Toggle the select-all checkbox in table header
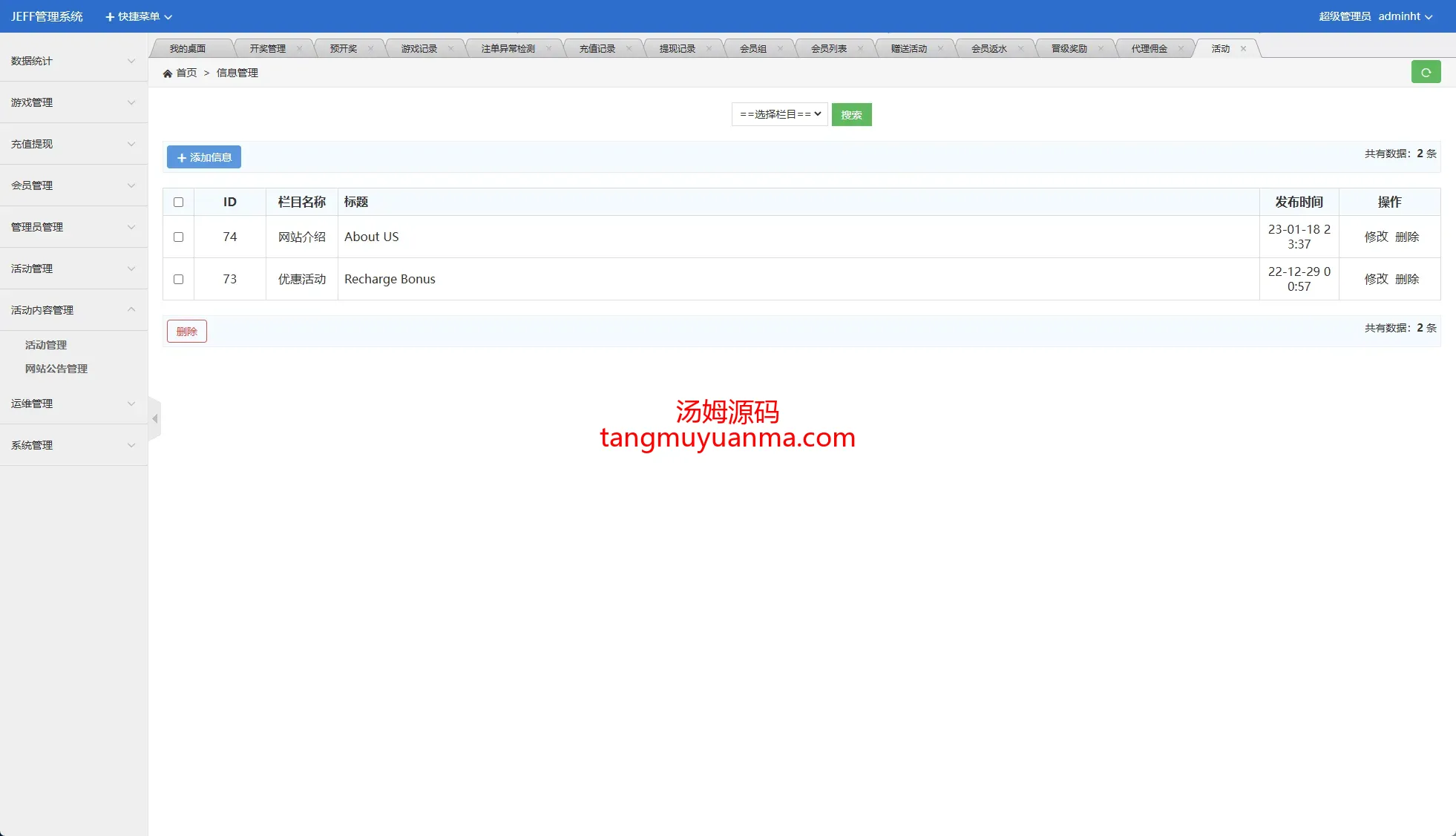1456x836 pixels. [178, 203]
